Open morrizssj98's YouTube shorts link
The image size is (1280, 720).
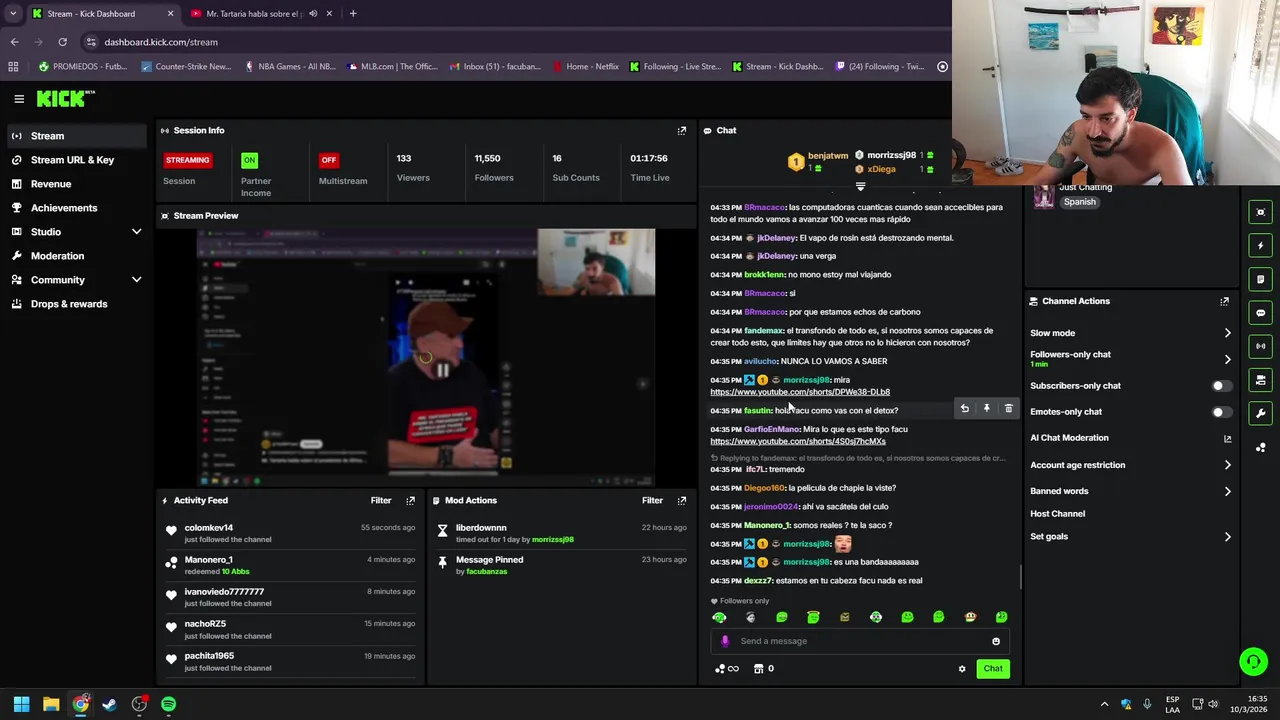coord(800,392)
